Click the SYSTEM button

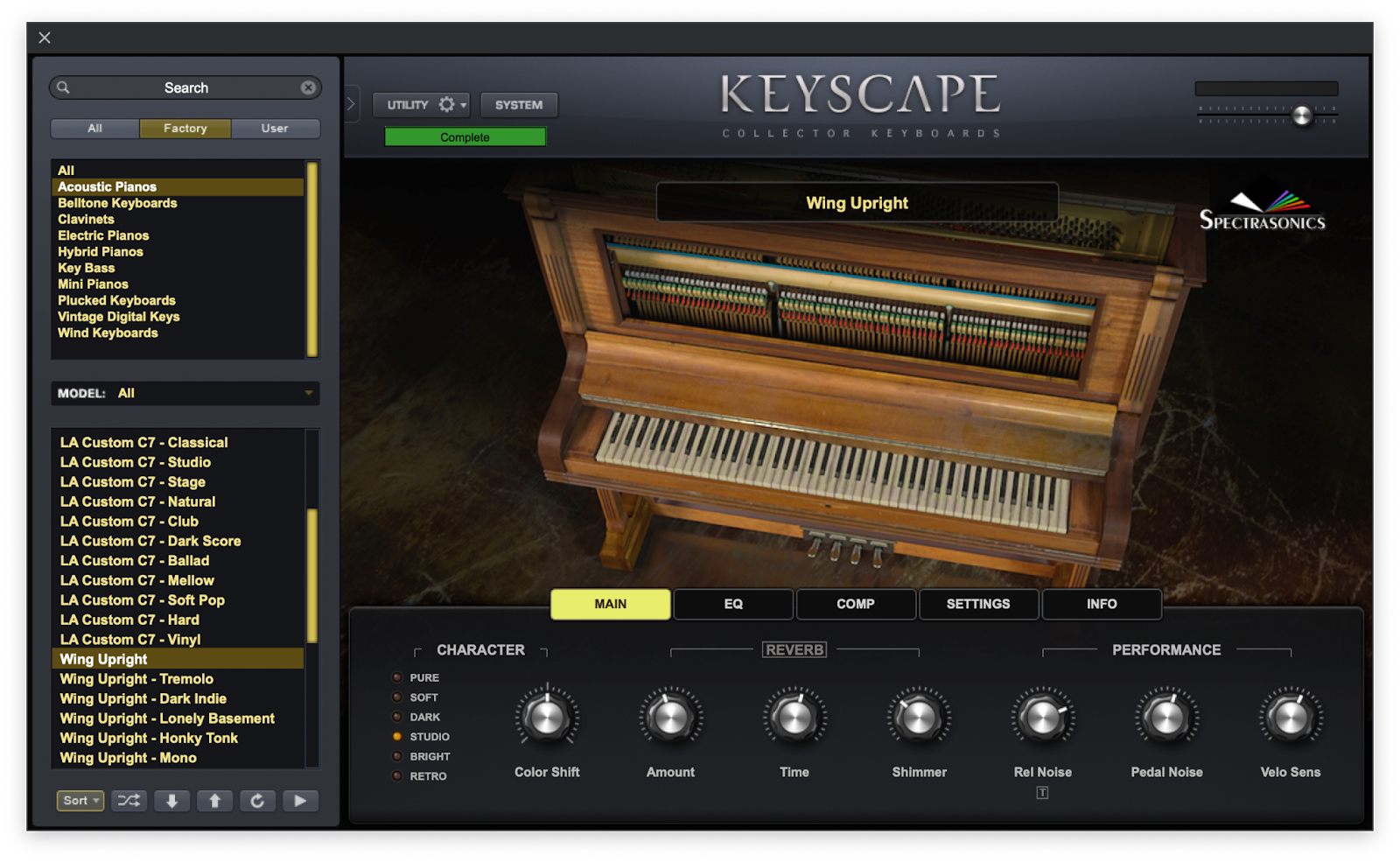point(519,105)
